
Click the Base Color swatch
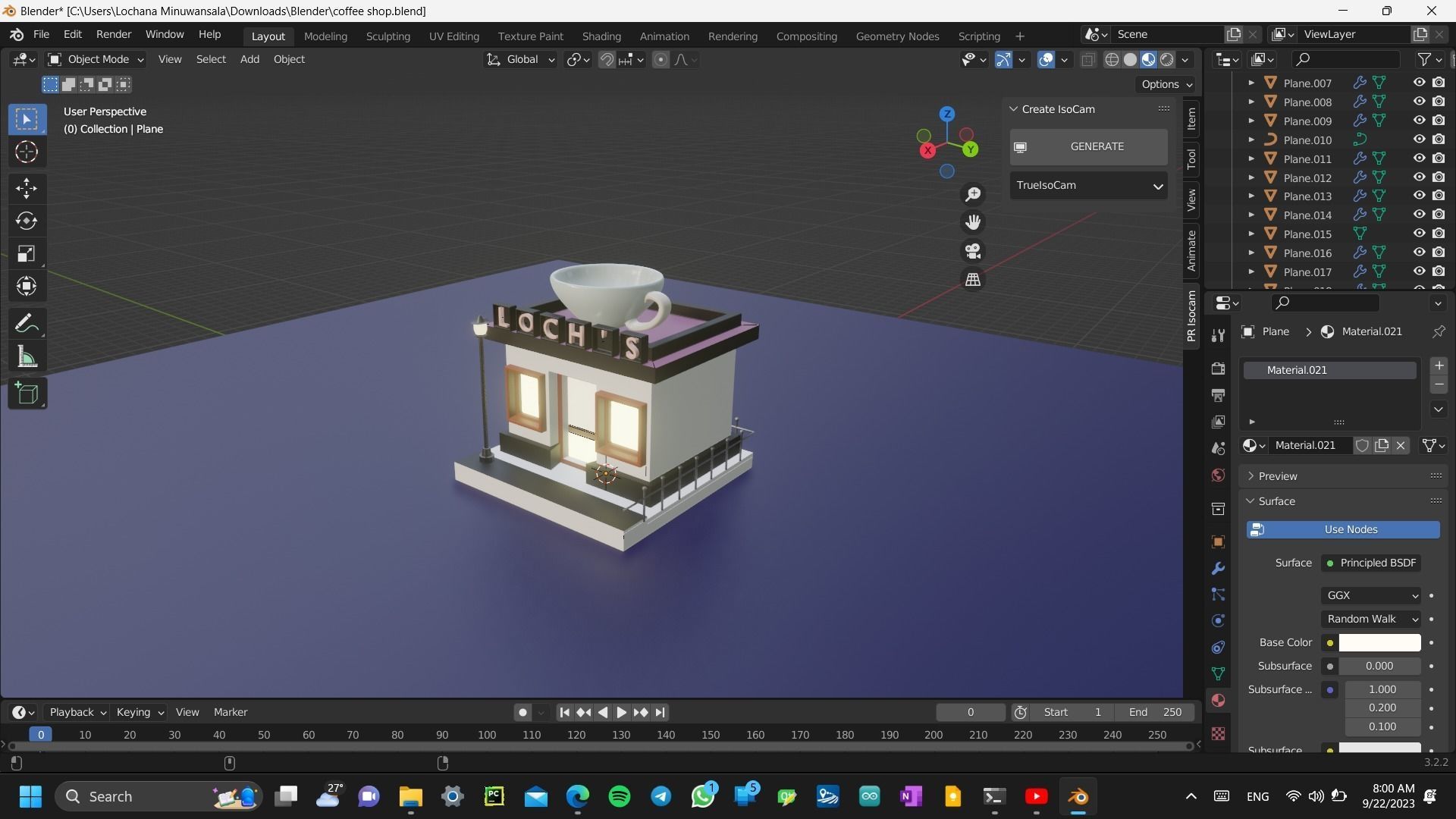point(1379,642)
